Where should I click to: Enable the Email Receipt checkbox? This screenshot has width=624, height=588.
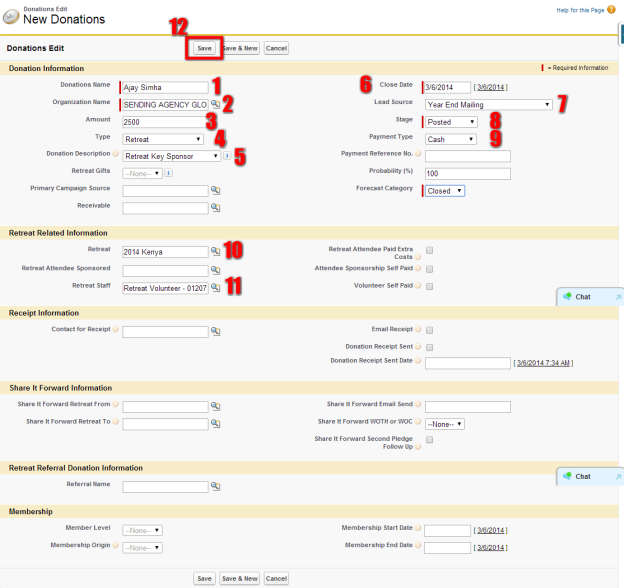coord(429,329)
